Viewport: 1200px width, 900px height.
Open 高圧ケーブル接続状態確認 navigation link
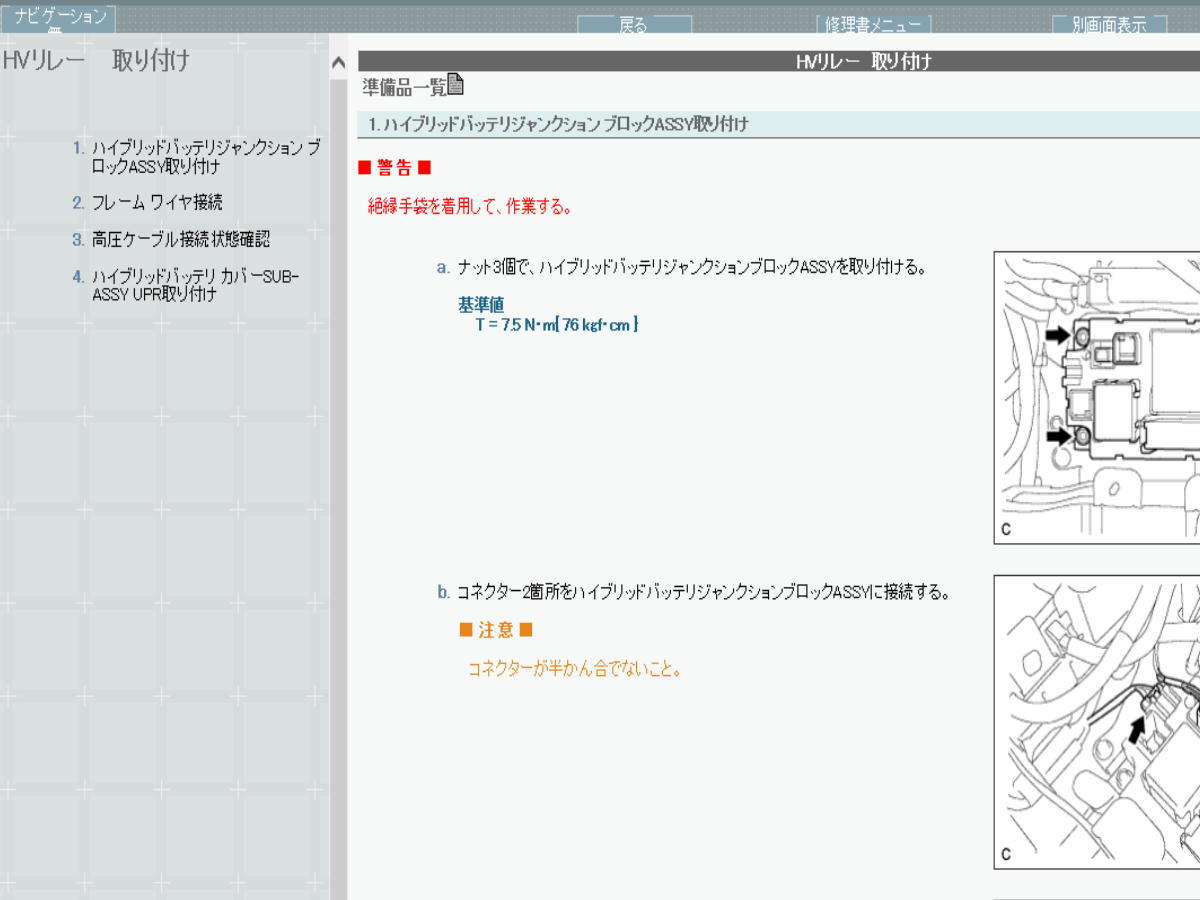click(180, 240)
